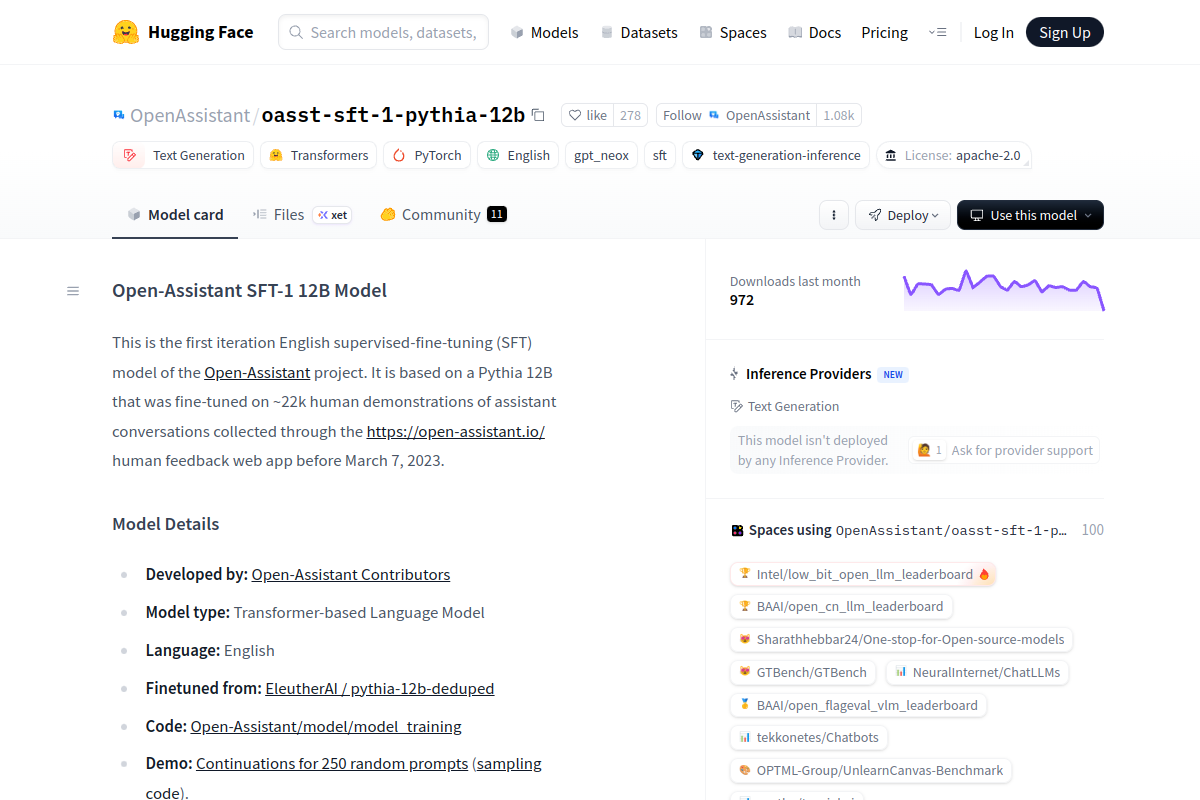Select the Text Generation task tag
The width and height of the screenshot is (1200, 800).
[182, 155]
